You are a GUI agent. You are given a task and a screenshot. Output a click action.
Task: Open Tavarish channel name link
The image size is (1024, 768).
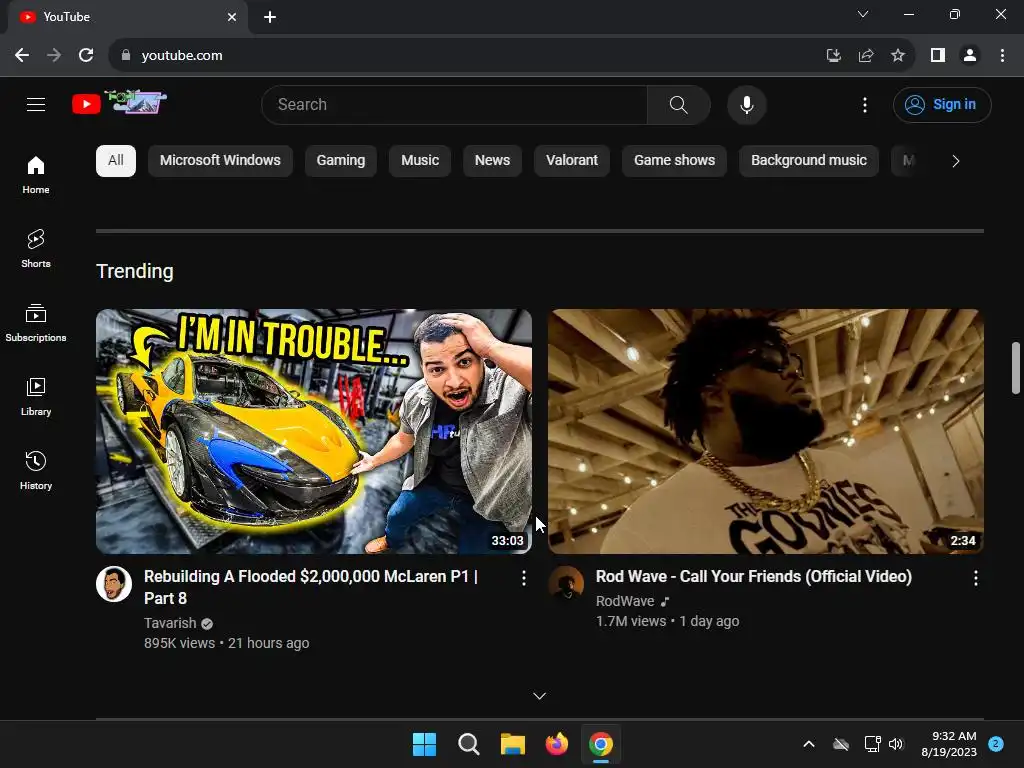(170, 623)
